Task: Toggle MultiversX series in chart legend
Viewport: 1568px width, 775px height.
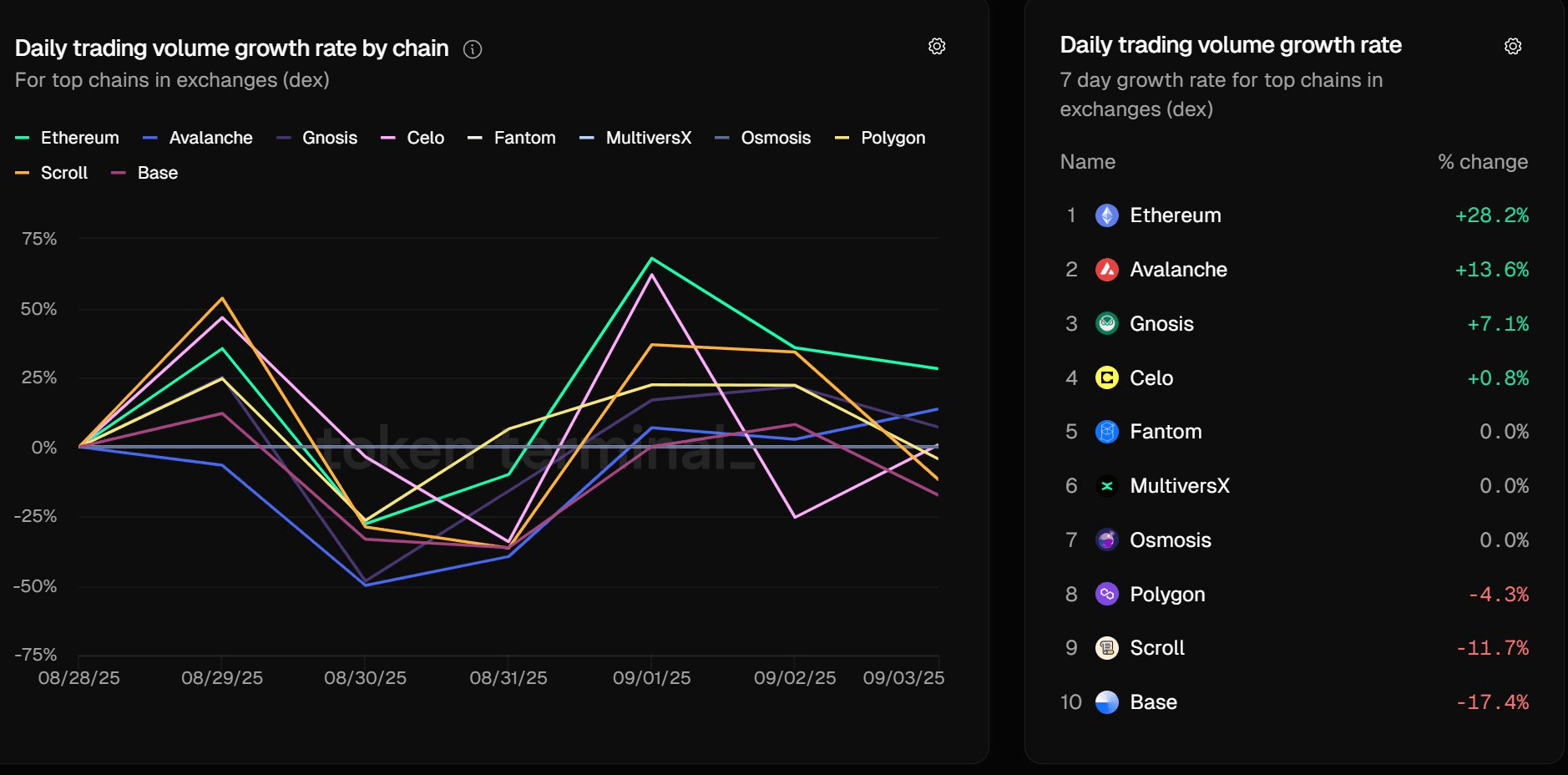Action: (x=636, y=138)
